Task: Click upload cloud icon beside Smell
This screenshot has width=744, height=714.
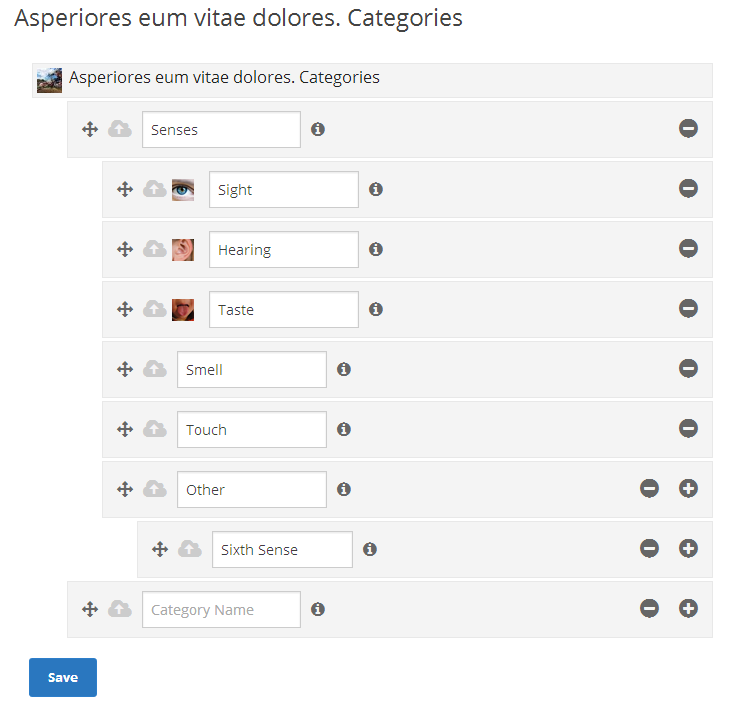Action: (155, 369)
